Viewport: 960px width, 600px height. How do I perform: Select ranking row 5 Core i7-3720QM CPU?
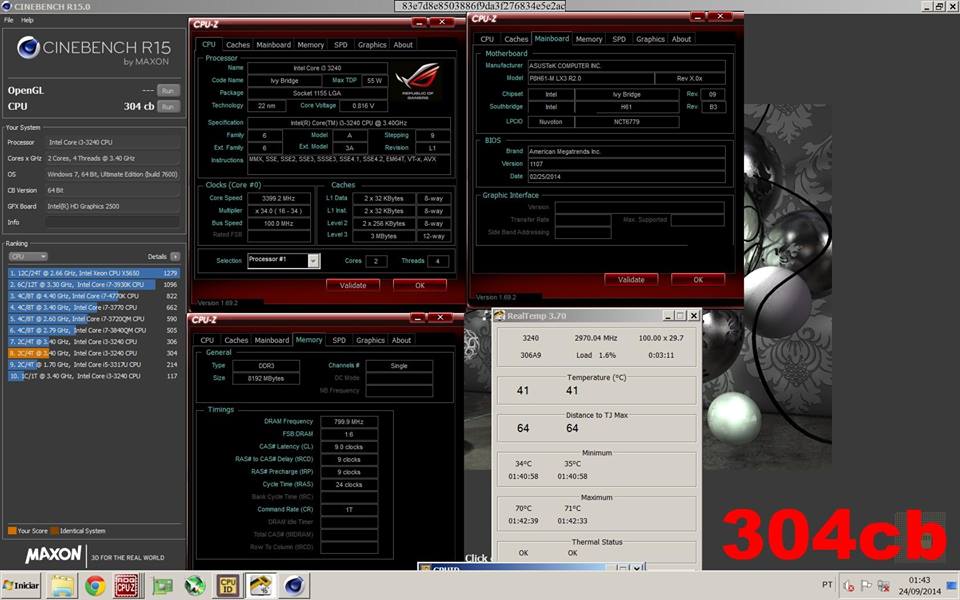[x=94, y=319]
